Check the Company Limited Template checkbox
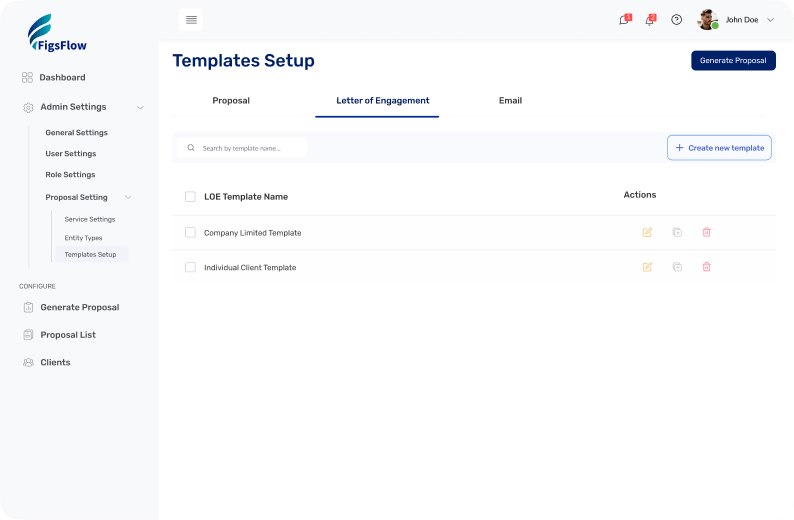 click(190, 233)
